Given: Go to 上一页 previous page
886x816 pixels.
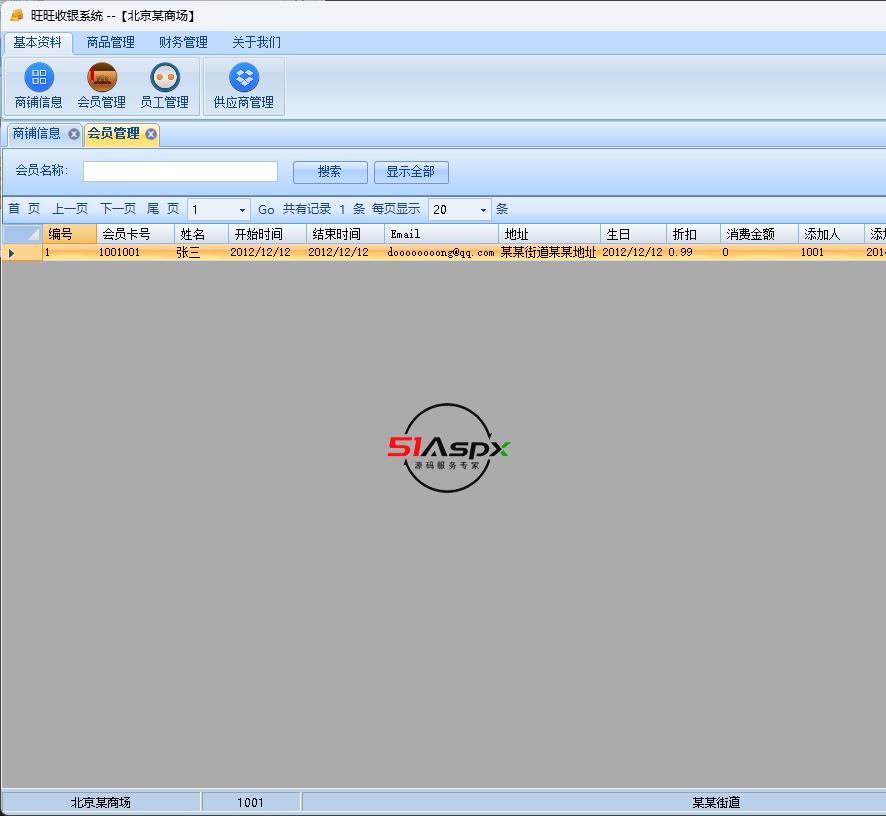Looking at the screenshot, I should tap(70, 209).
